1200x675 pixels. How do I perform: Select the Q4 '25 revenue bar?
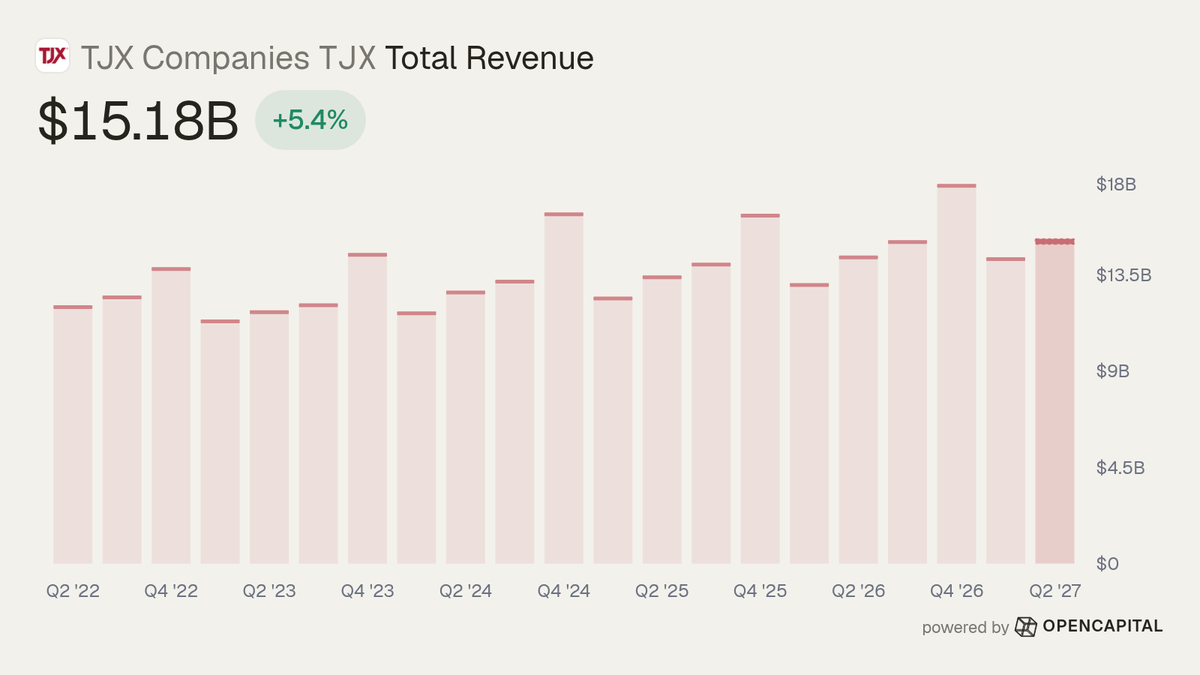760,388
